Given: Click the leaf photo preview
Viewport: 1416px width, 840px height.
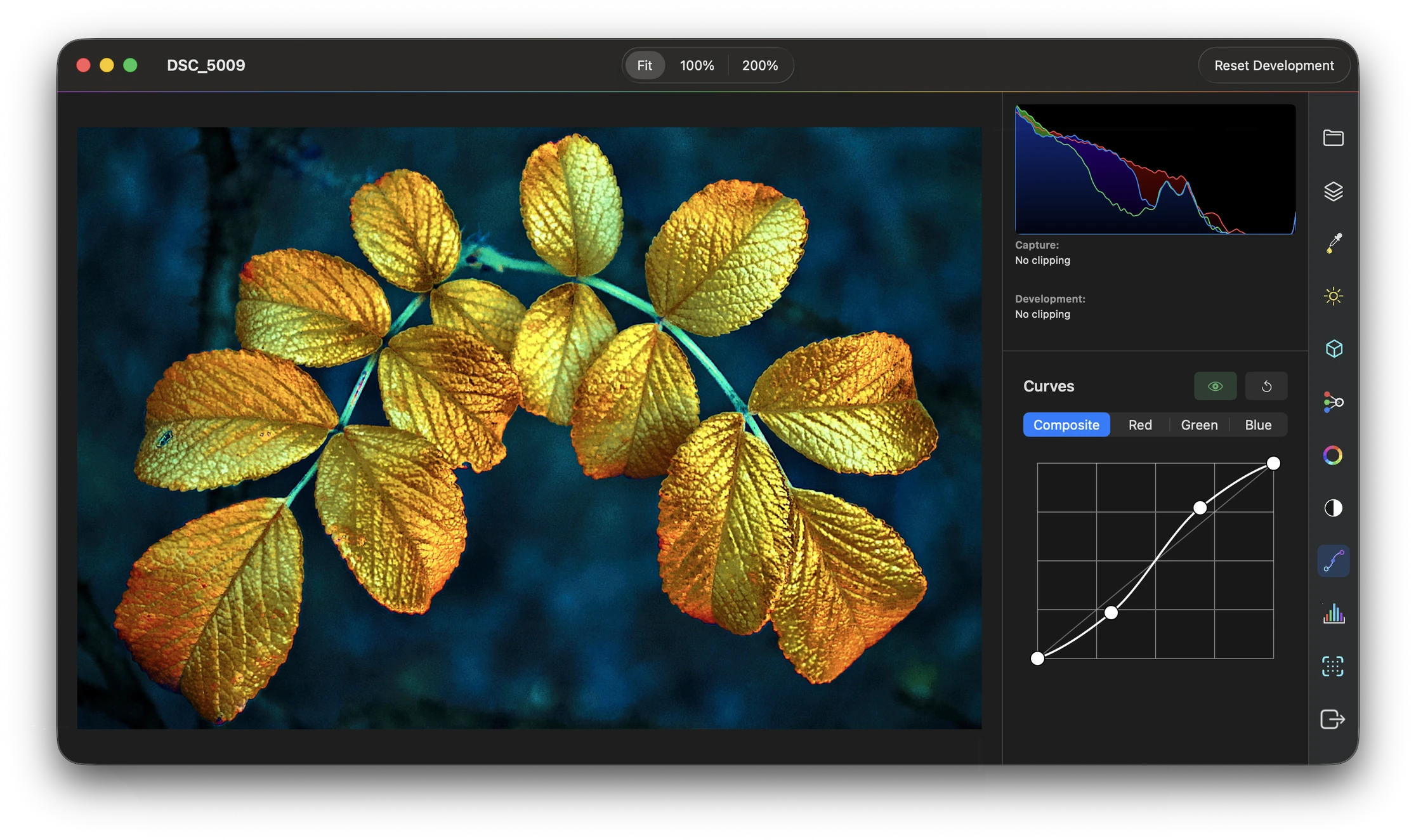Looking at the screenshot, I should pyautogui.click(x=529, y=428).
